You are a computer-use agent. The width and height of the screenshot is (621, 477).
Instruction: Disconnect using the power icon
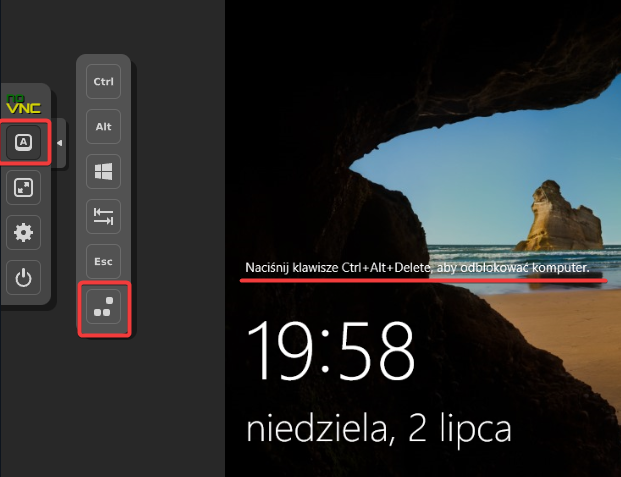pos(23,279)
